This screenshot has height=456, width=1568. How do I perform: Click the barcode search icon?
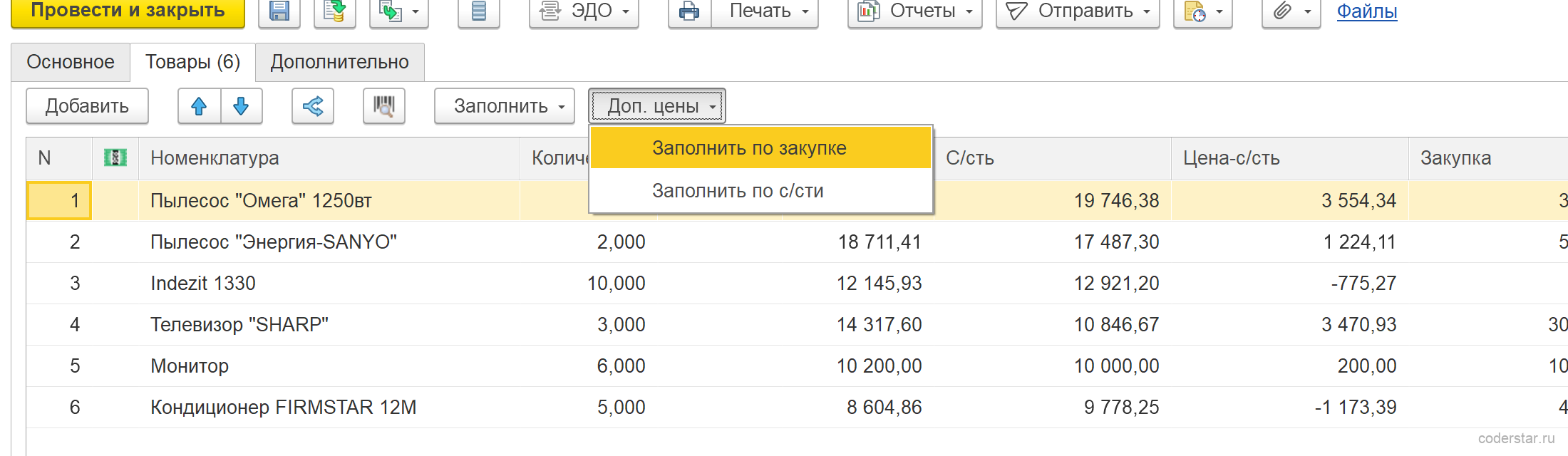384,106
